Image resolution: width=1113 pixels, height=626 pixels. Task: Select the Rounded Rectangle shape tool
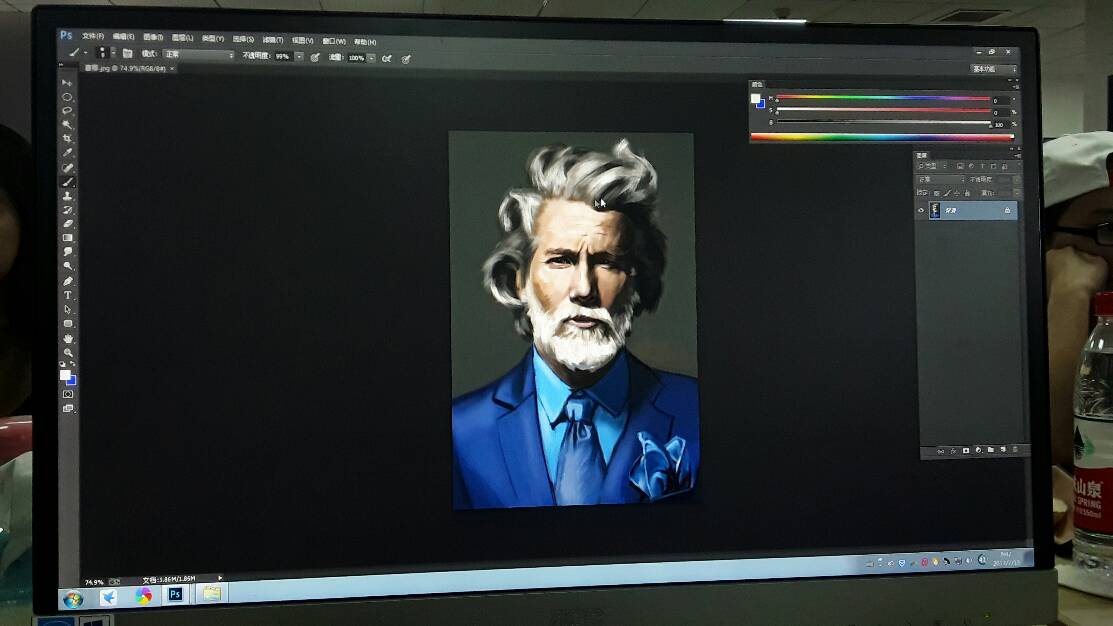[x=67, y=324]
